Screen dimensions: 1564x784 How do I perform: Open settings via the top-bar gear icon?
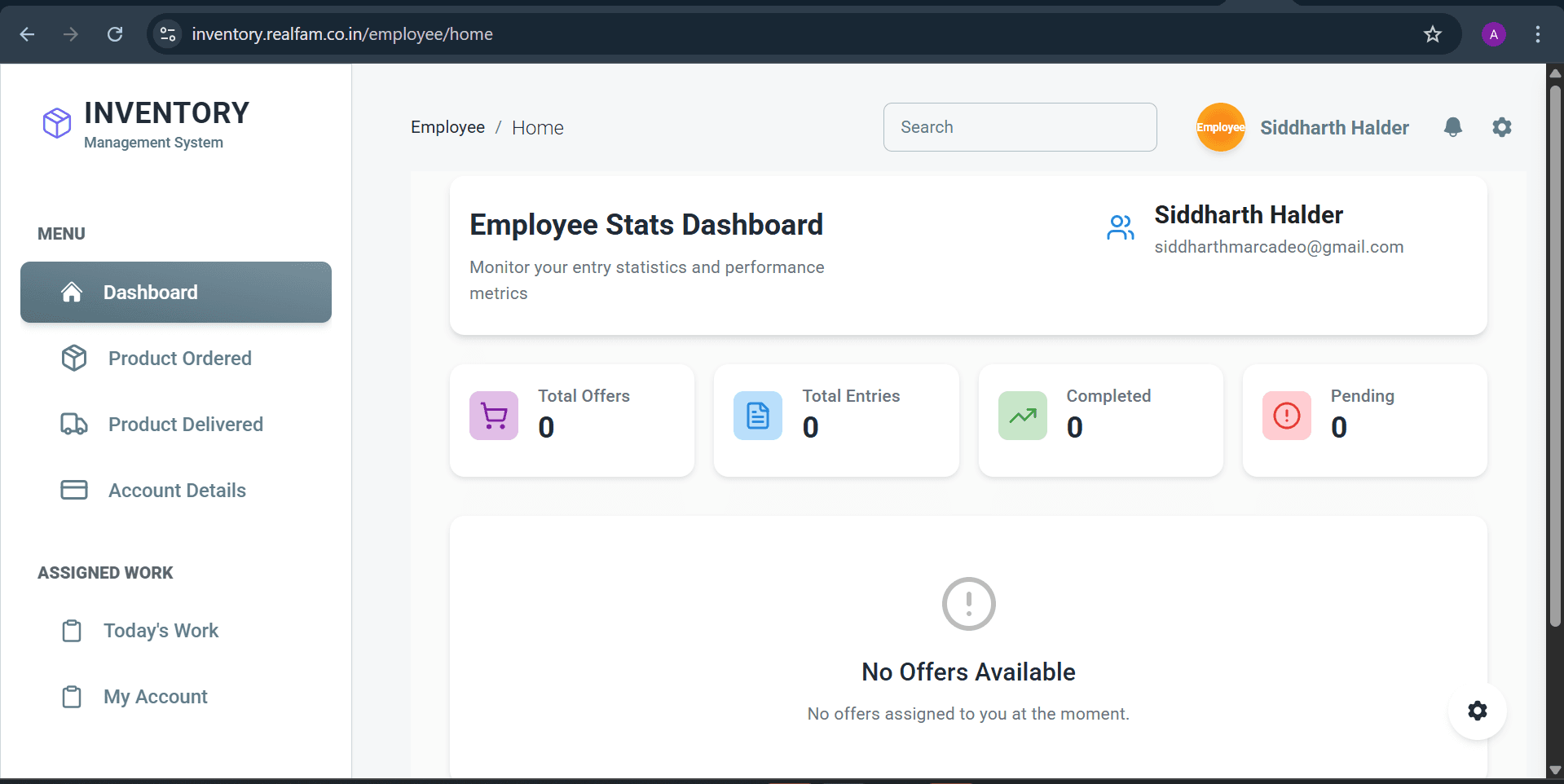tap(1502, 127)
